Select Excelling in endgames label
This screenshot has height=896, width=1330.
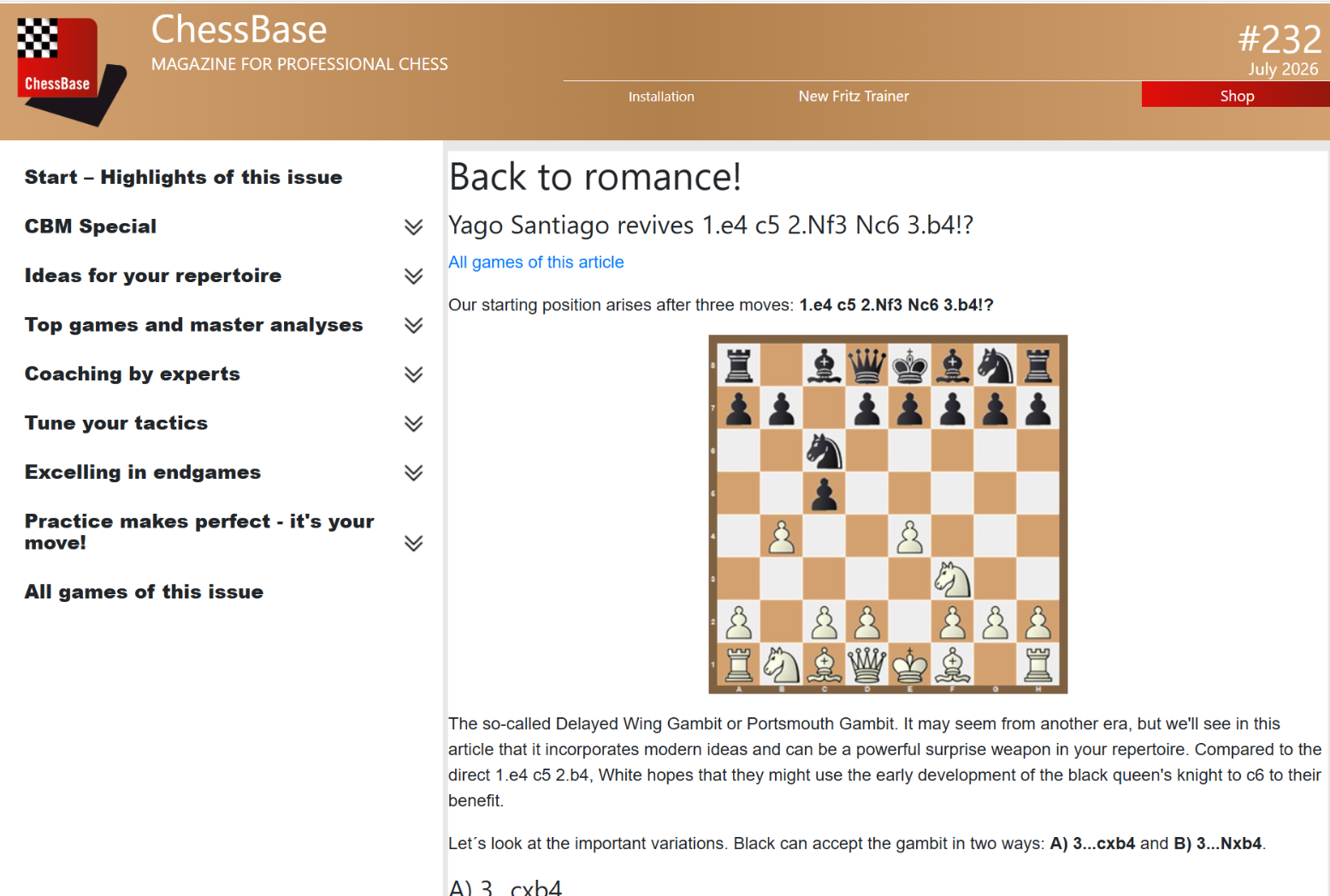click(x=143, y=472)
